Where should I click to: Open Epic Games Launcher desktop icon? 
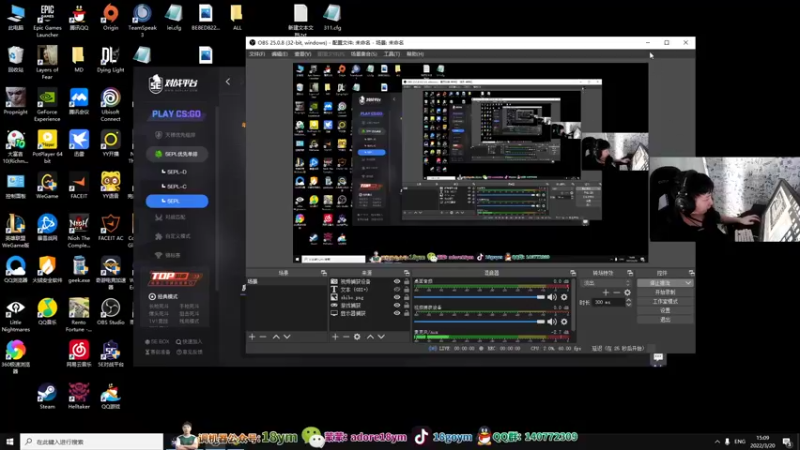coord(47,21)
